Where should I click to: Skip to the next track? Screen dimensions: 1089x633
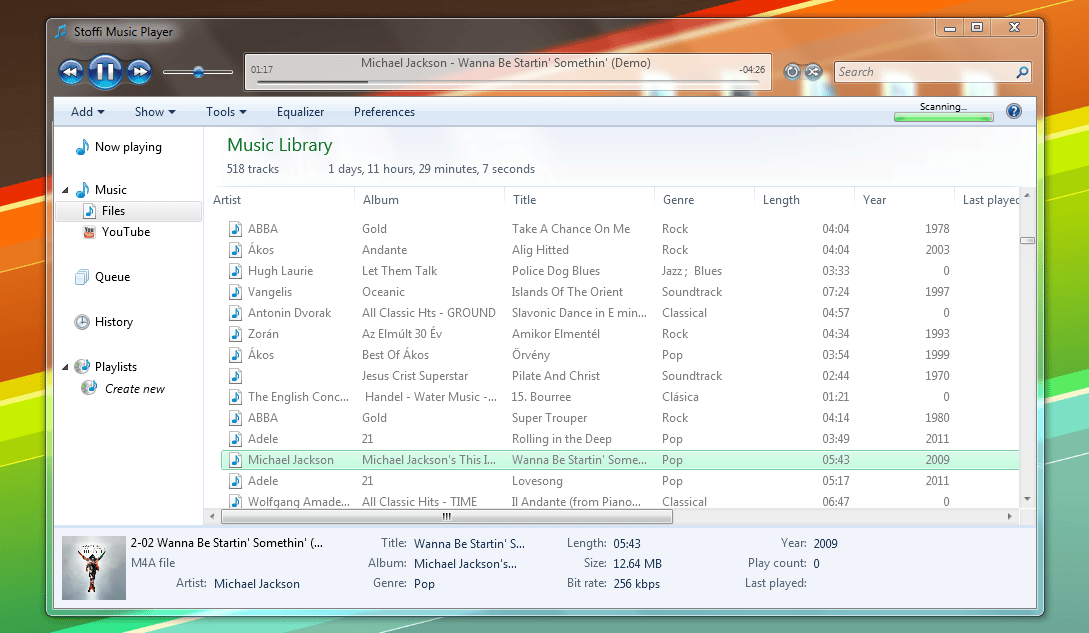tap(139, 72)
